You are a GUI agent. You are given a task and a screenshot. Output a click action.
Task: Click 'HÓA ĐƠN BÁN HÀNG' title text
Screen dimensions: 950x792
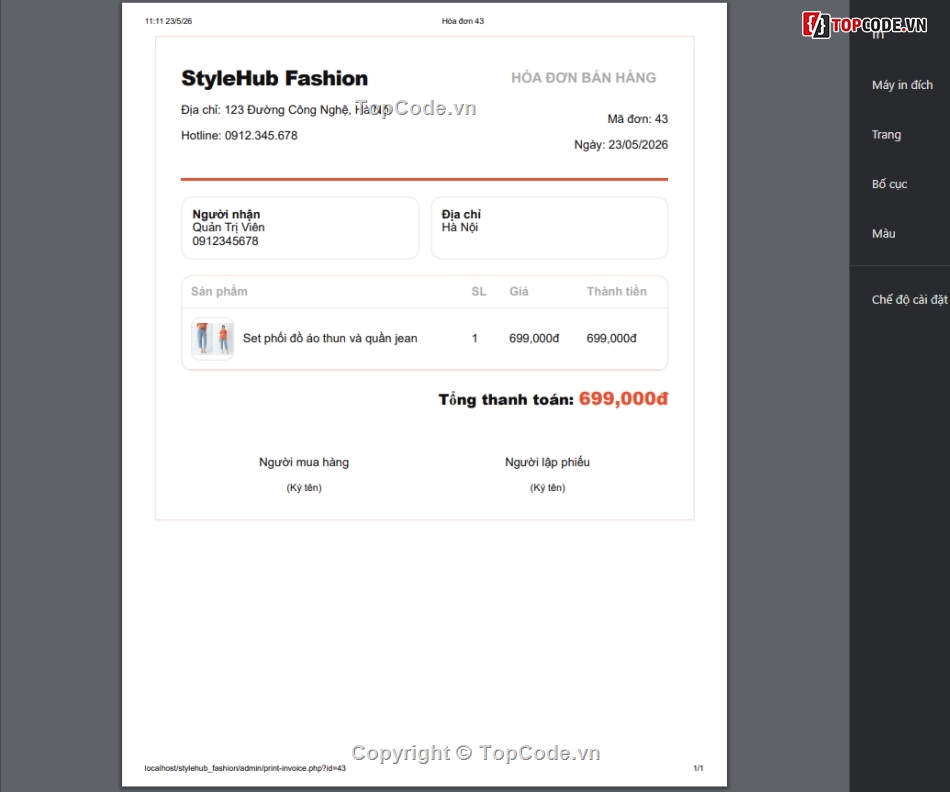pos(583,78)
